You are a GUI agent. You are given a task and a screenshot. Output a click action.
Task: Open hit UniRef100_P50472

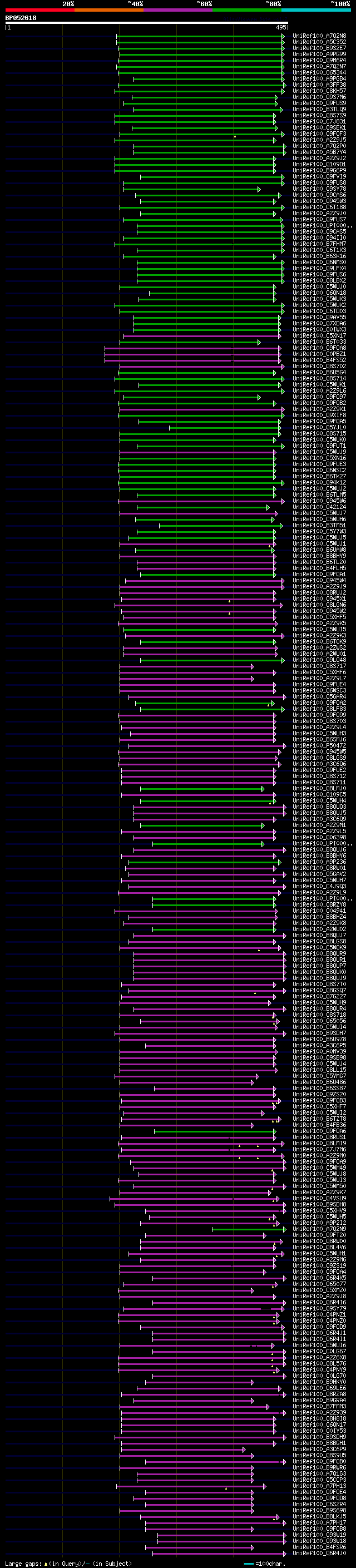click(x=319, y=746)
